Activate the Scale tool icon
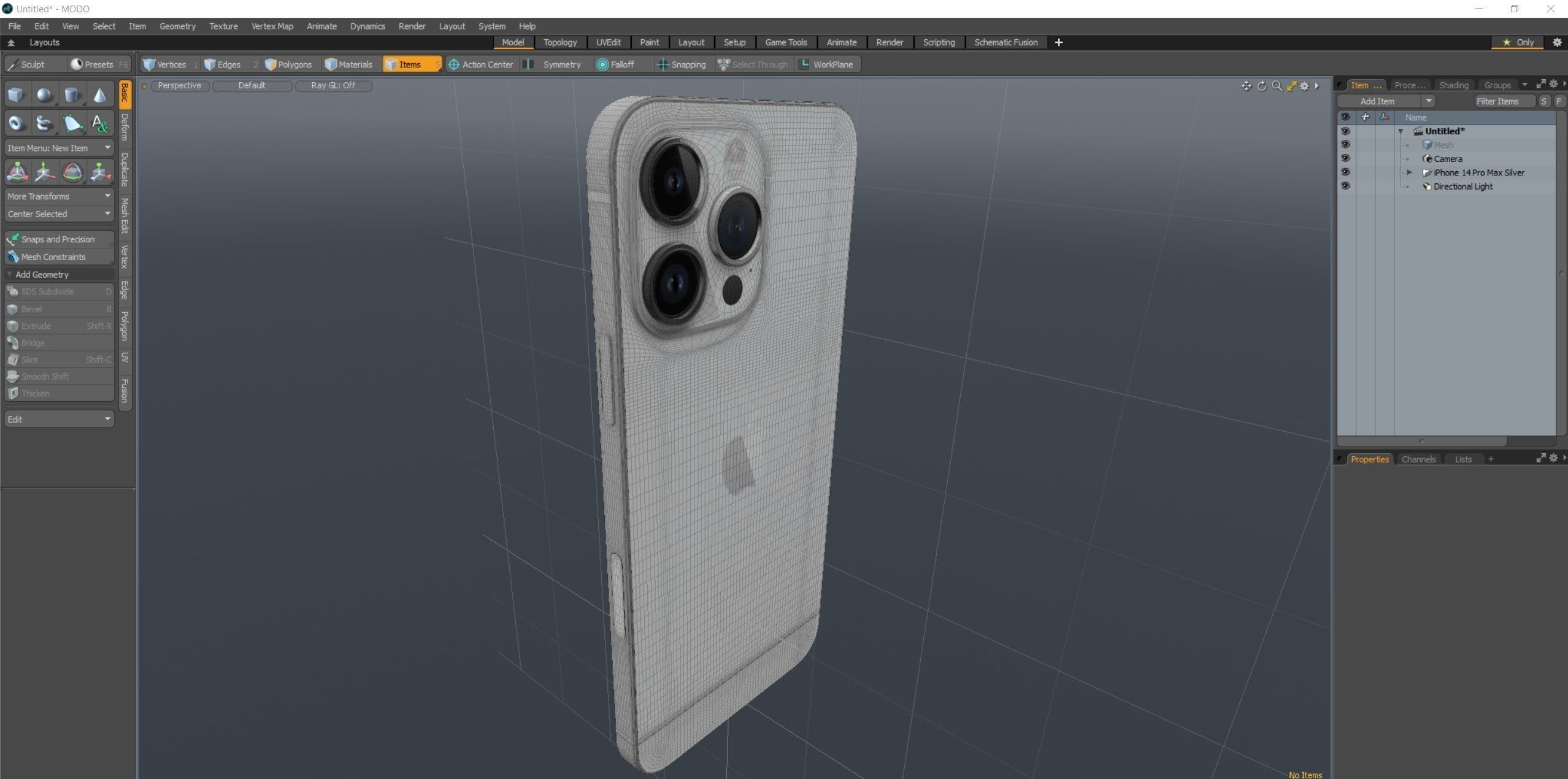This screenshot has height=779, width=1568. click(99, 172)
